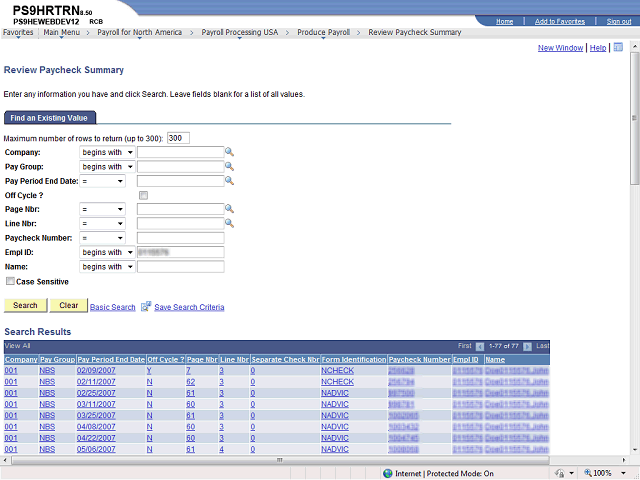This screenshot has height=480, width=640.
Task: Open Pay Period End Date lookup icon
Action: tap(229, 181)
